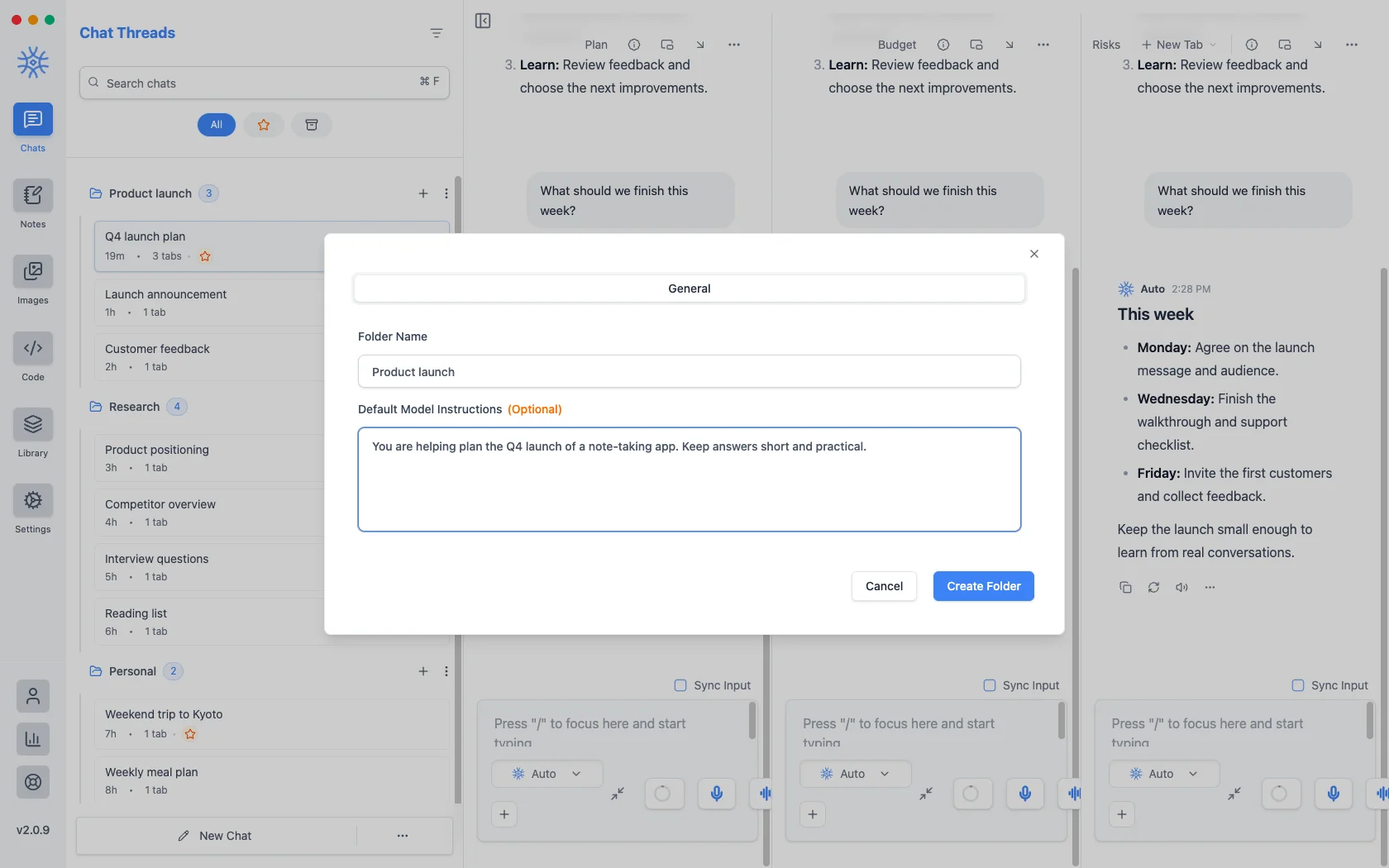Open Settings from the sidebar

tap(33, 501)
